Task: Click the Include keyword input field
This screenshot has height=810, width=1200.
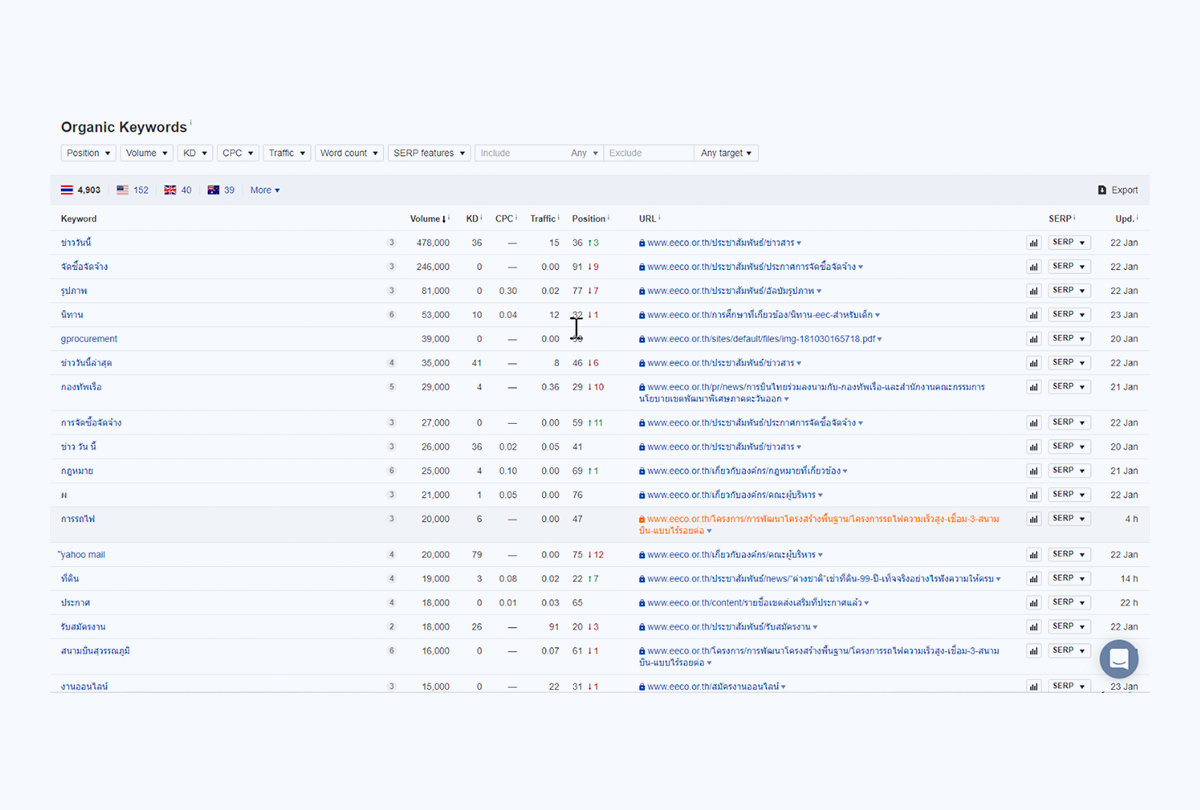Action: tap(520, 153)
